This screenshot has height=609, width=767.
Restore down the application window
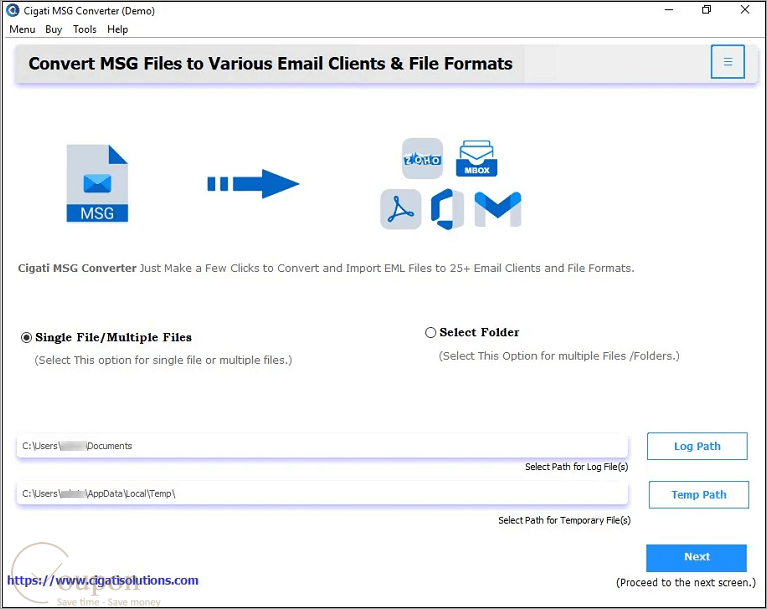[x=706, y=10]
